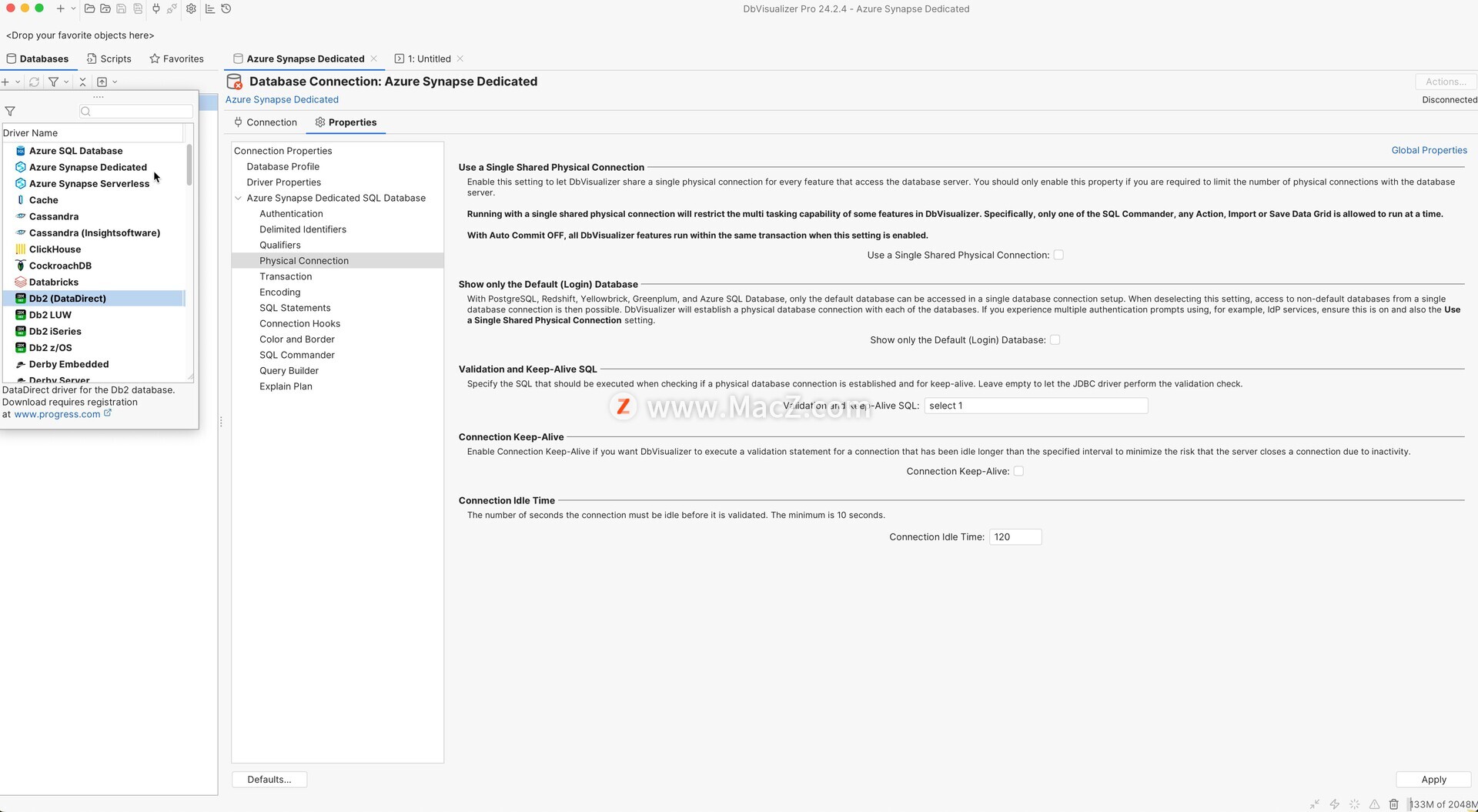1478x812 pixels.
Task: Click the Apply button
Action: point(1433,780)
